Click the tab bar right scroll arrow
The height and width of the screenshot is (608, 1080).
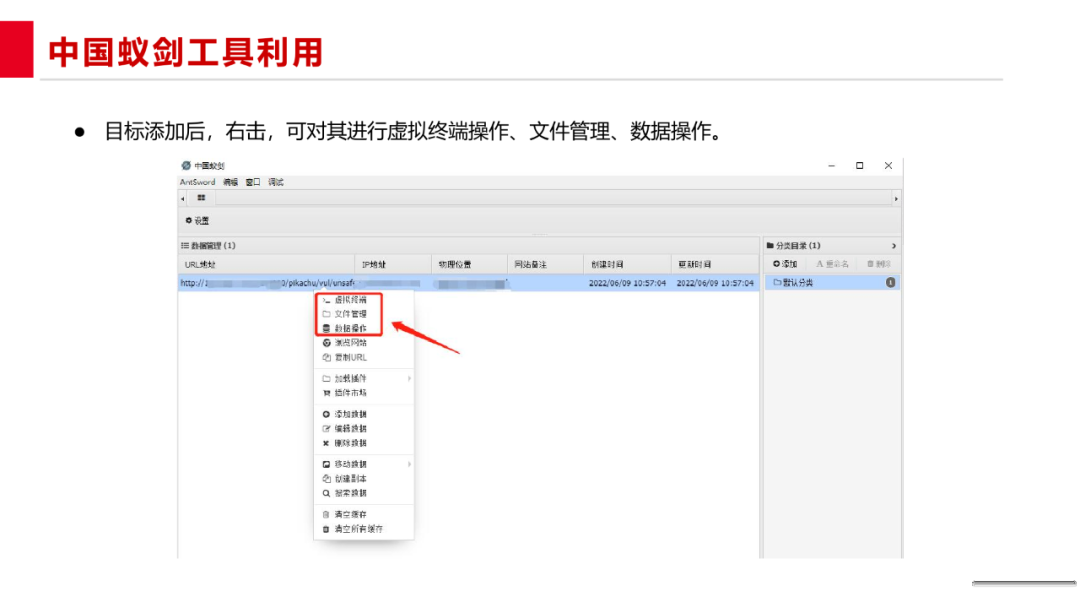[x=896, y=199]
